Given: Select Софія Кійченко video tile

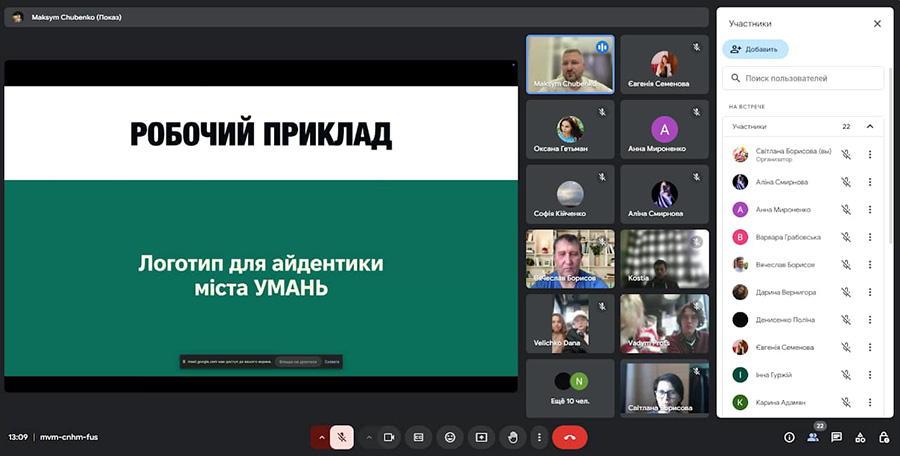Looking at the screenshot, I should click(x=570, y=194).
